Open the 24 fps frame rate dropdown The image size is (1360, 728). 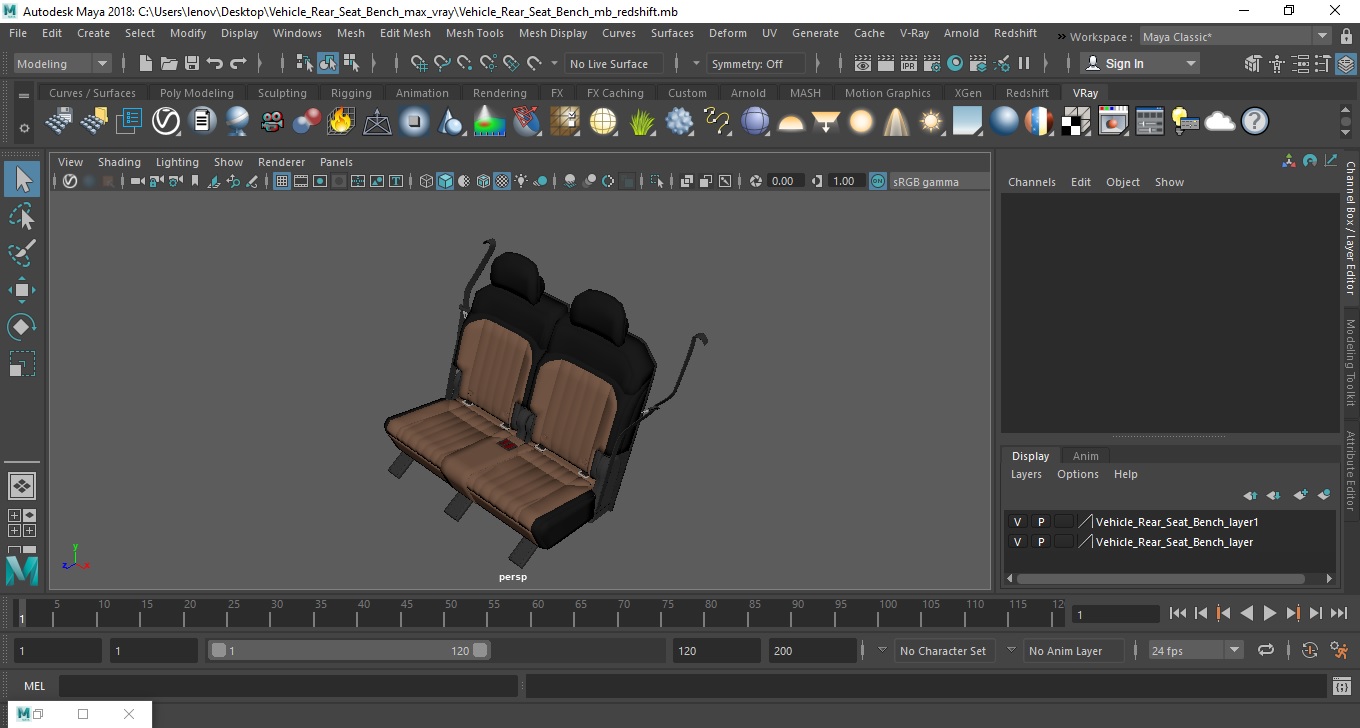[1196, 651]
